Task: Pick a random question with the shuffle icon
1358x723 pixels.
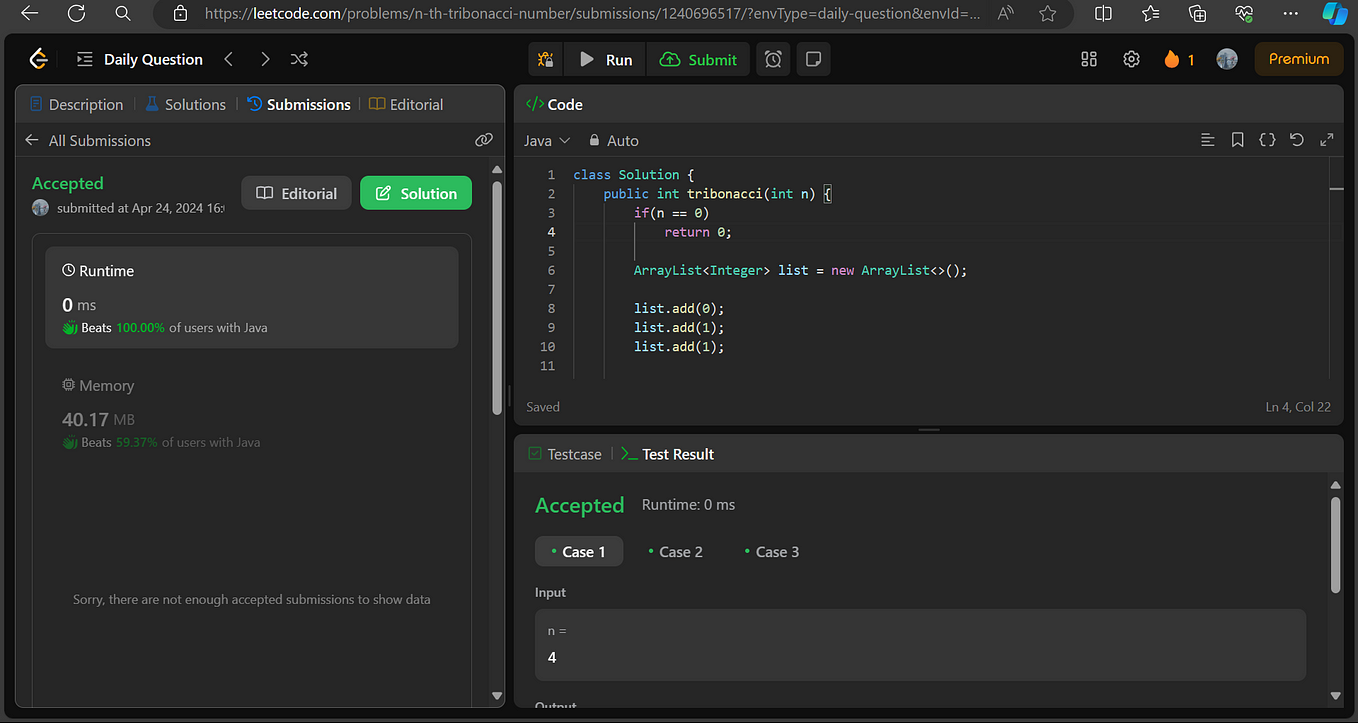Action: (299, 59)
